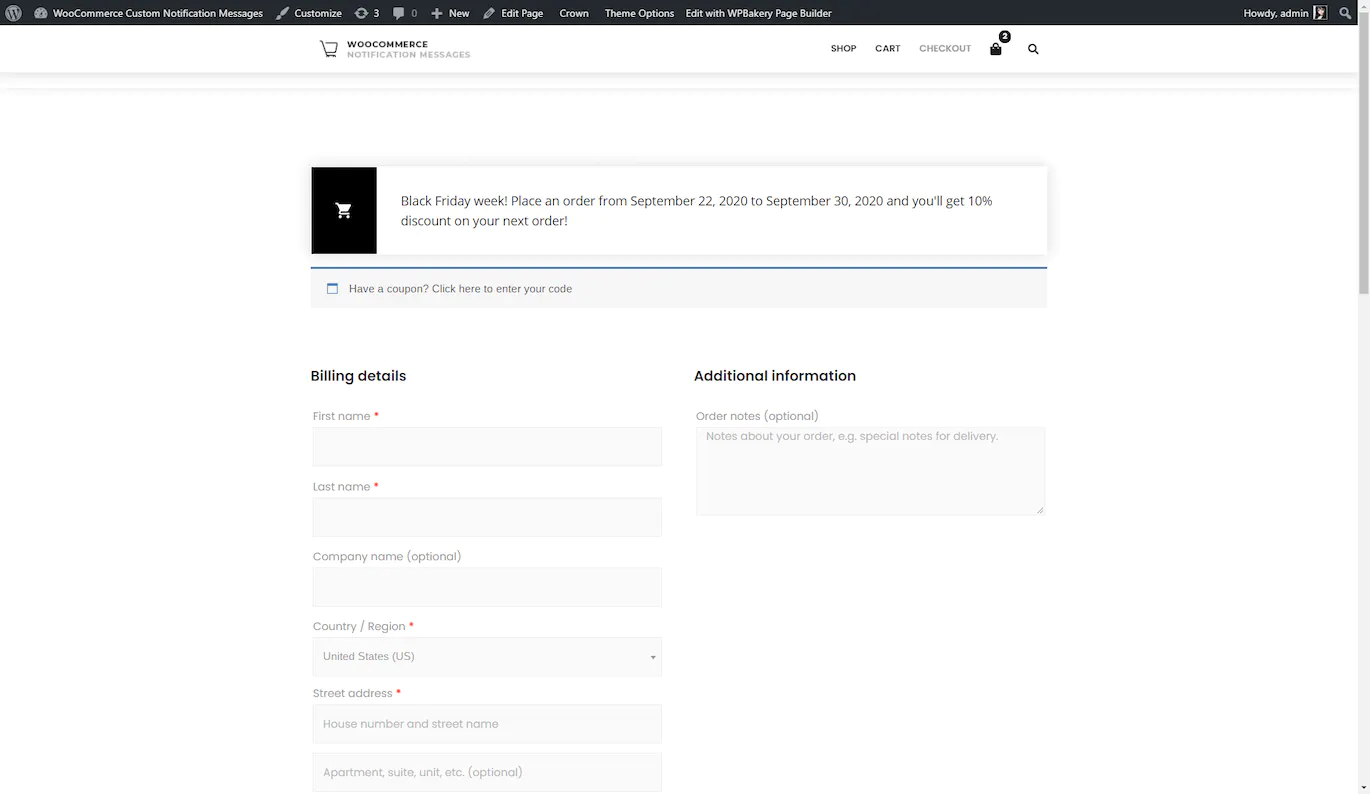Screen dimensions: 1370x794
Task: Focus the Last name field
Action: pos(487,517)
